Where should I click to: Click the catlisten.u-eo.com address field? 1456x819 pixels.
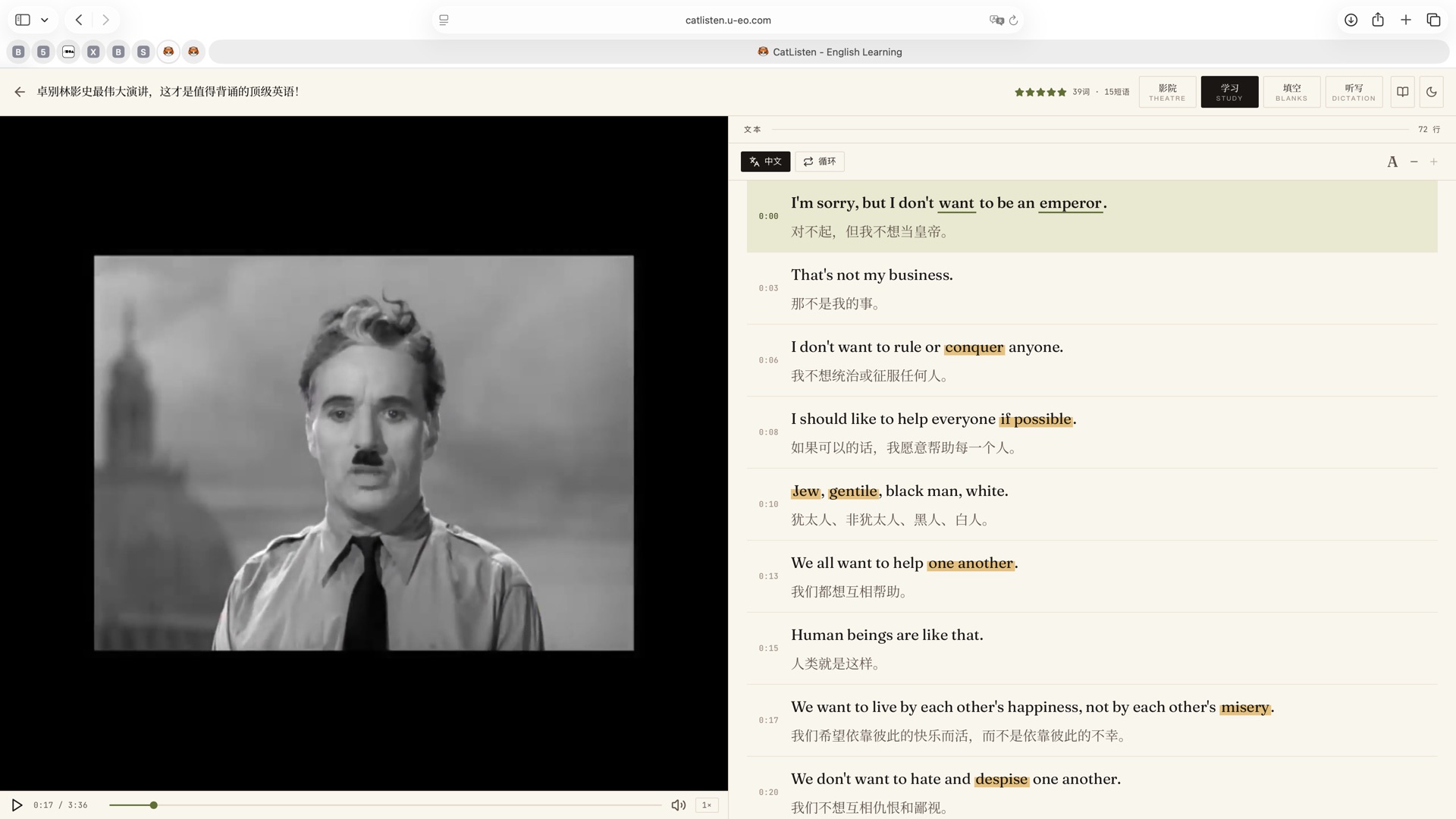728,20
